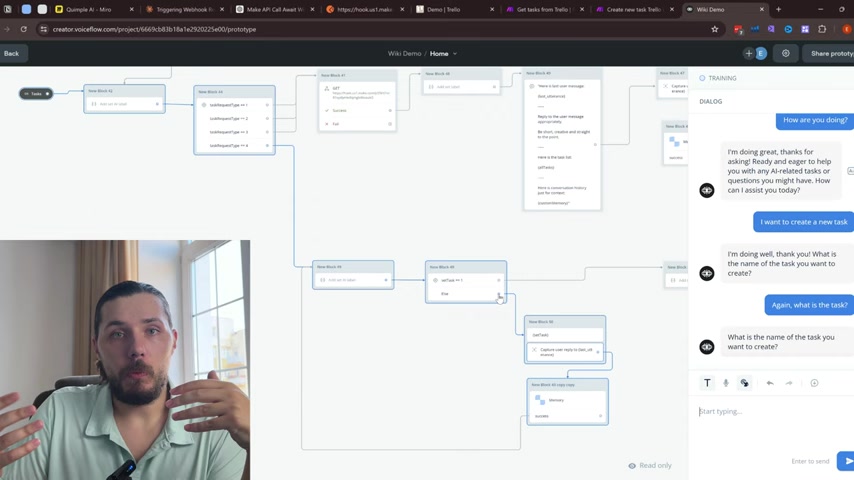Click the GET API step

tap(357, 93)
